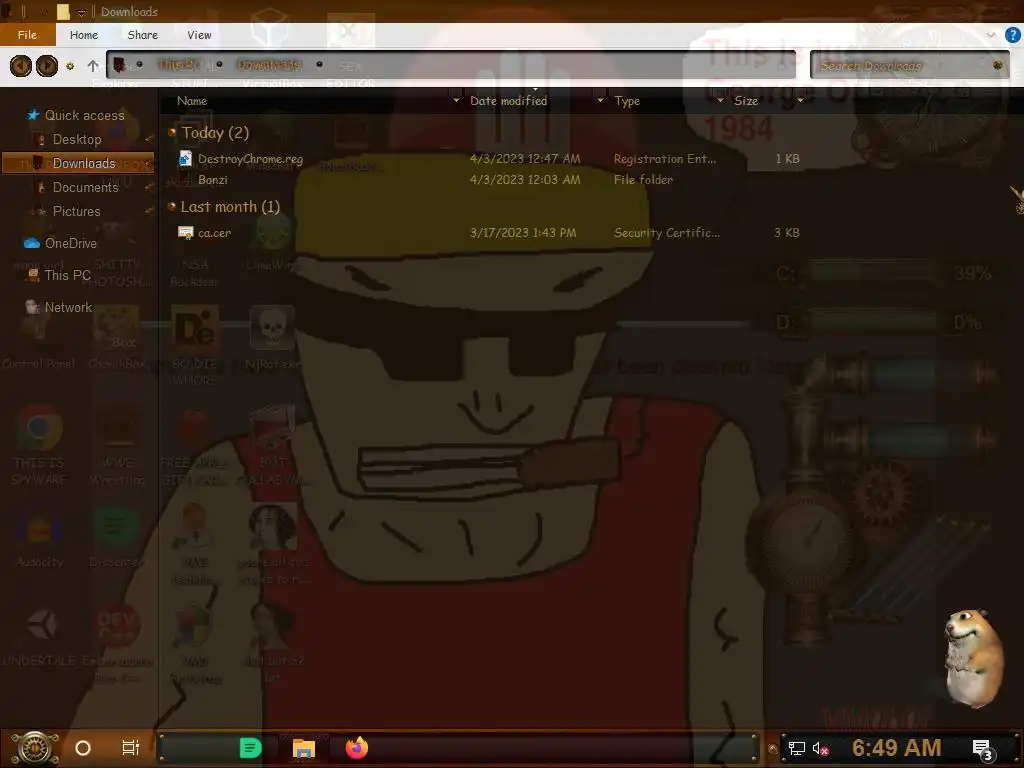Click the OneDrive cloud icon in sidebar
The image size is (1024, 768).
[32, 243]
